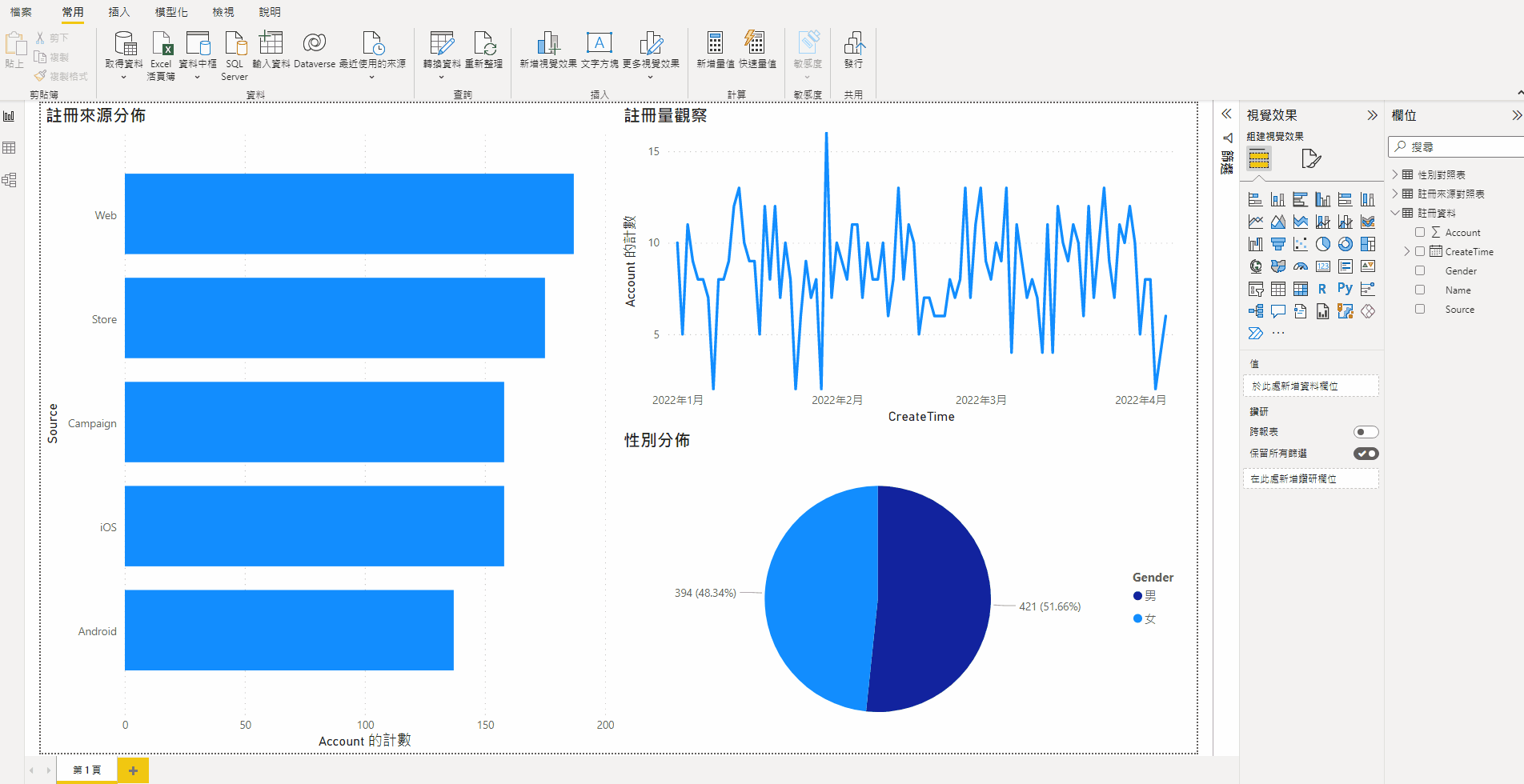1524x784 pixels.
Task: Switch to the 模型化 ribbon tab
Action: pyautogui.click(x=171, y=12)
